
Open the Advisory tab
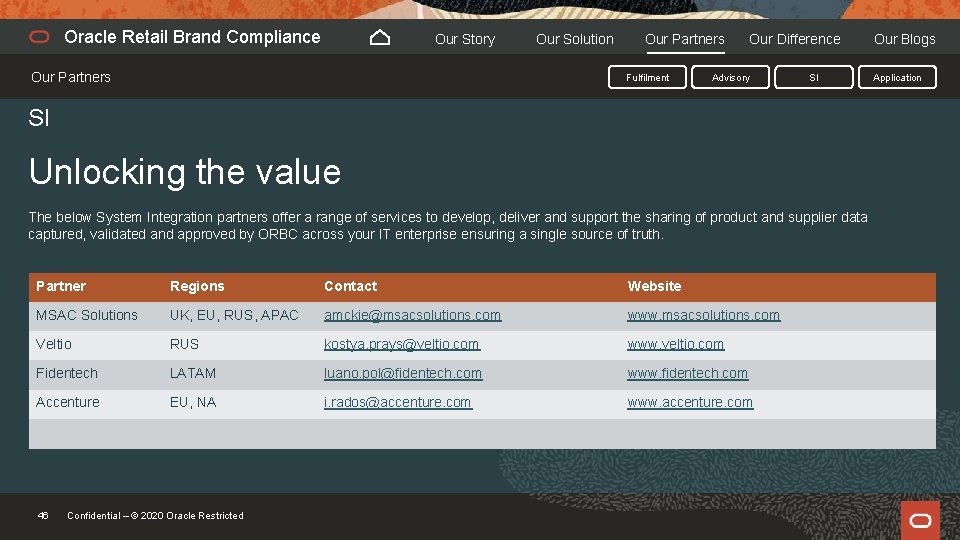pyautogui.click(x=731, y=77)
